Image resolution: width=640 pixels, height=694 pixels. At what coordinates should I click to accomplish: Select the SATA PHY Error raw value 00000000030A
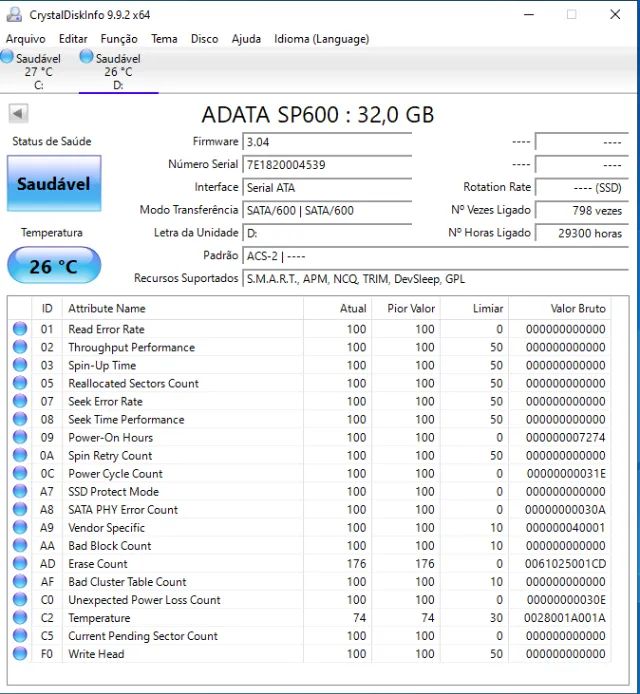(x=565, y=510)
